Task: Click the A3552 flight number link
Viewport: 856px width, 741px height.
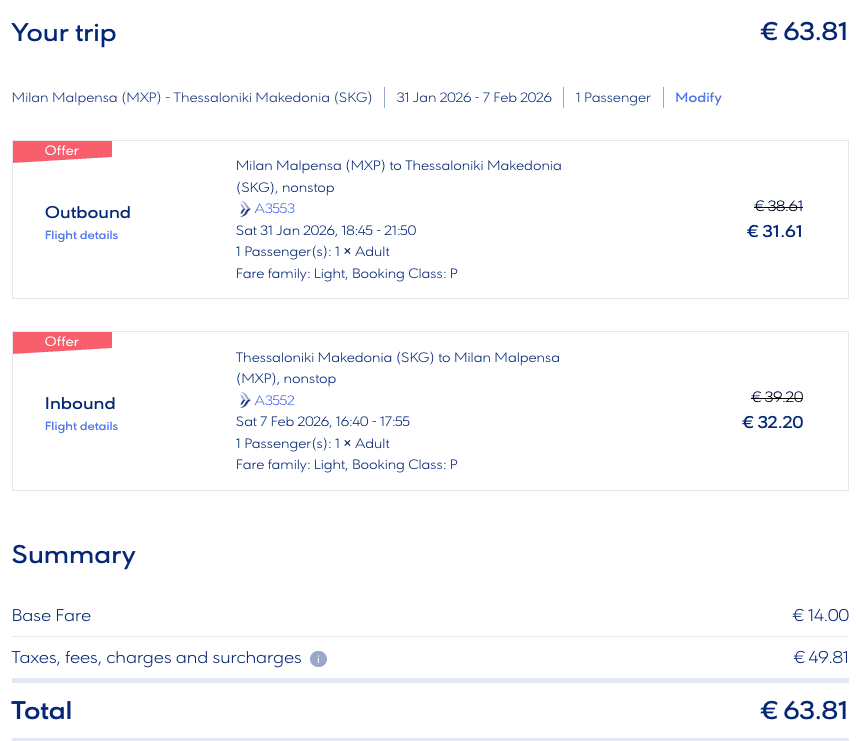Action: pyautogui.click(x=275, y=400)
